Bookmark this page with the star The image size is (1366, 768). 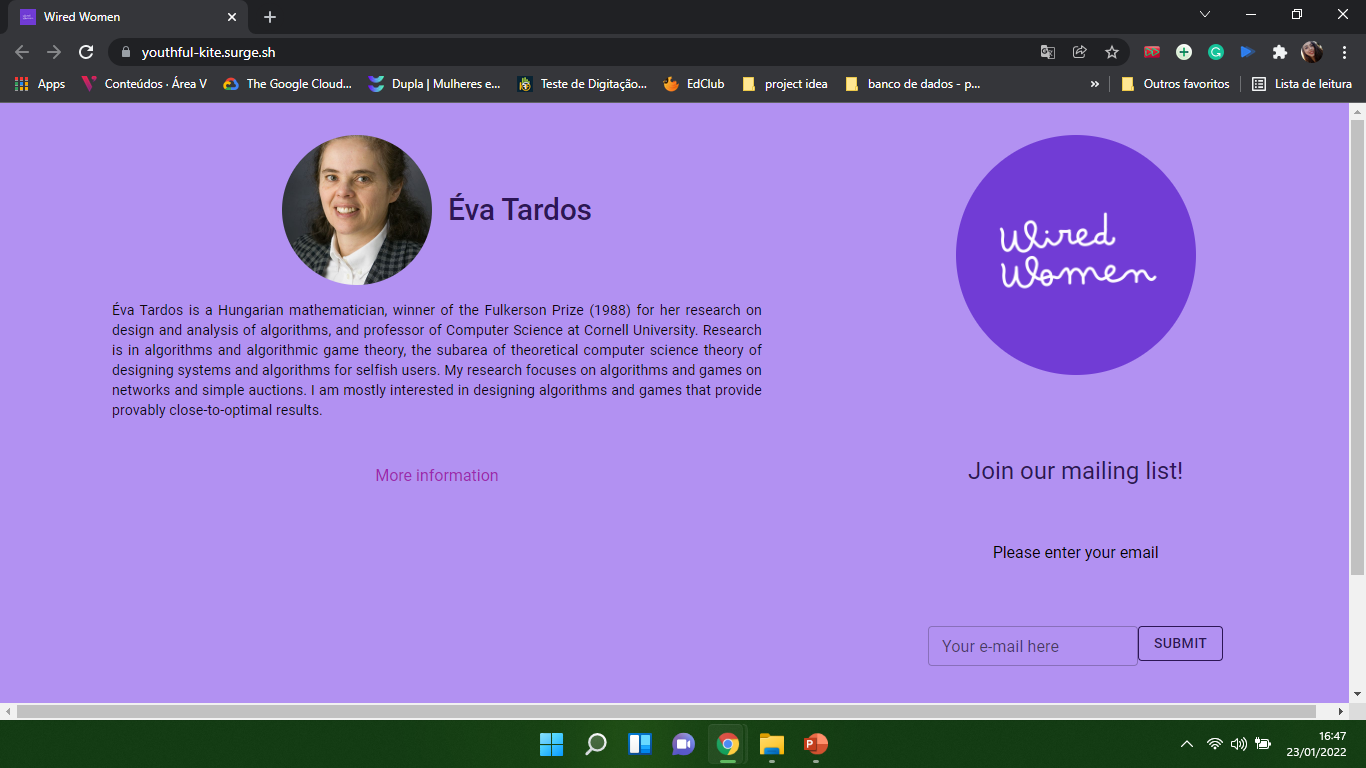1112,52
